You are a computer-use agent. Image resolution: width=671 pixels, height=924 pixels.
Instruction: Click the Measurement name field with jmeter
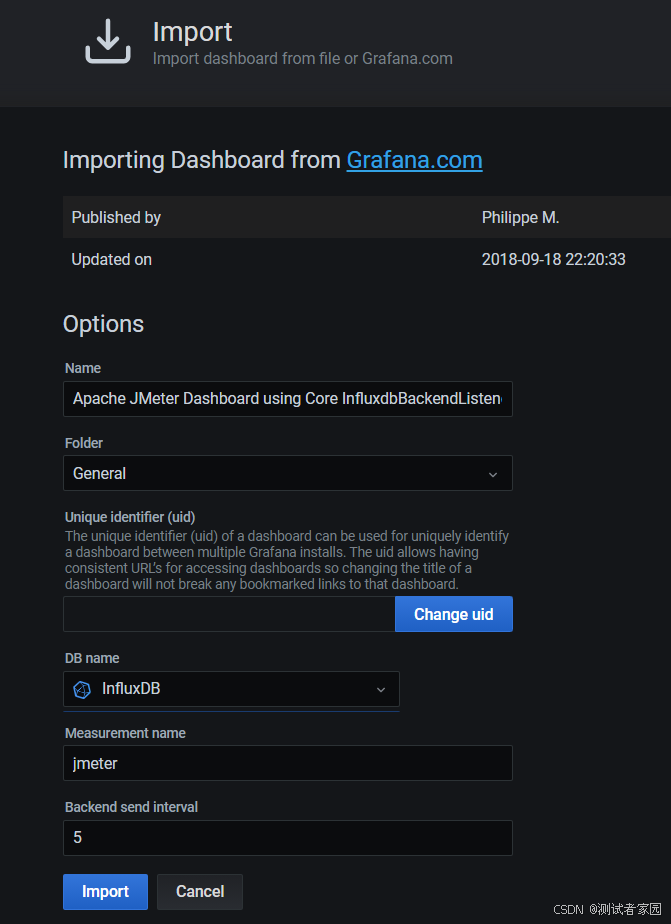click(287, 763)
